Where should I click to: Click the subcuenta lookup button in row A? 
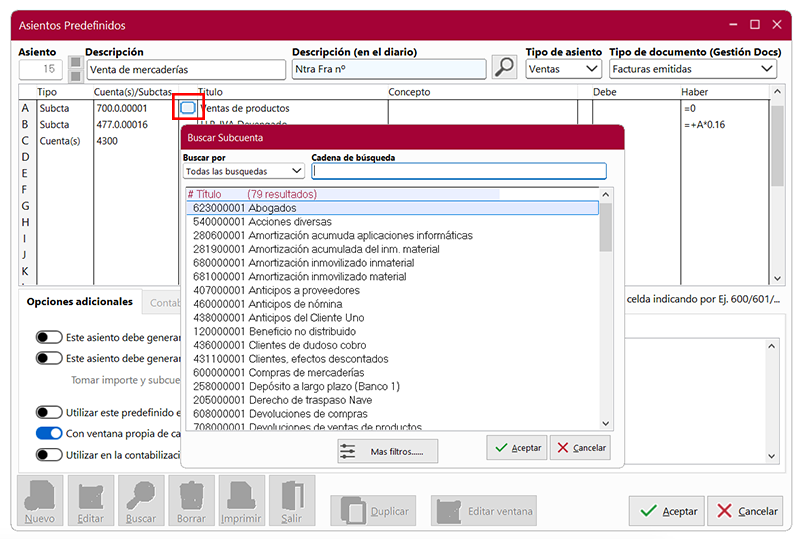tap(188, 107)
